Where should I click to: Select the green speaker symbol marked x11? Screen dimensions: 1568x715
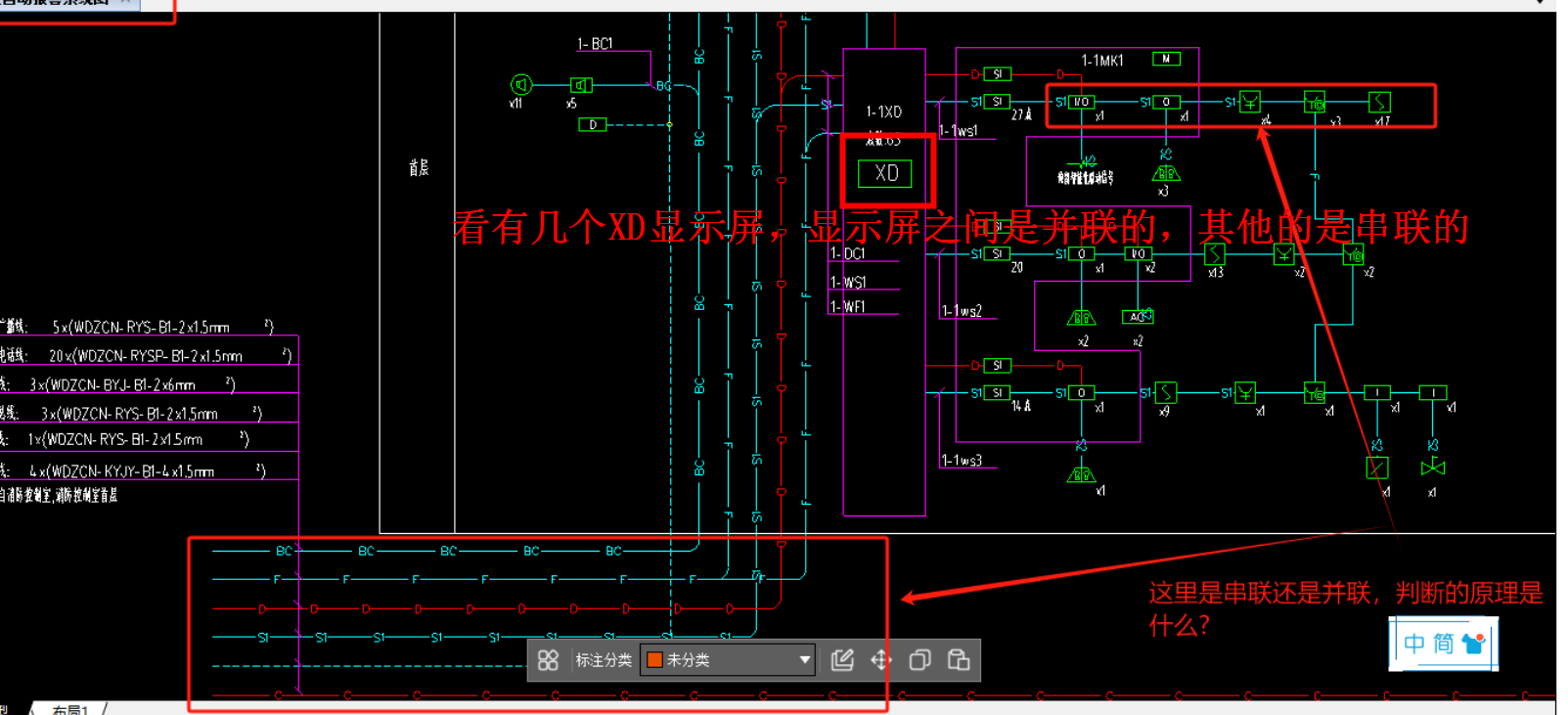click(521, 85)
